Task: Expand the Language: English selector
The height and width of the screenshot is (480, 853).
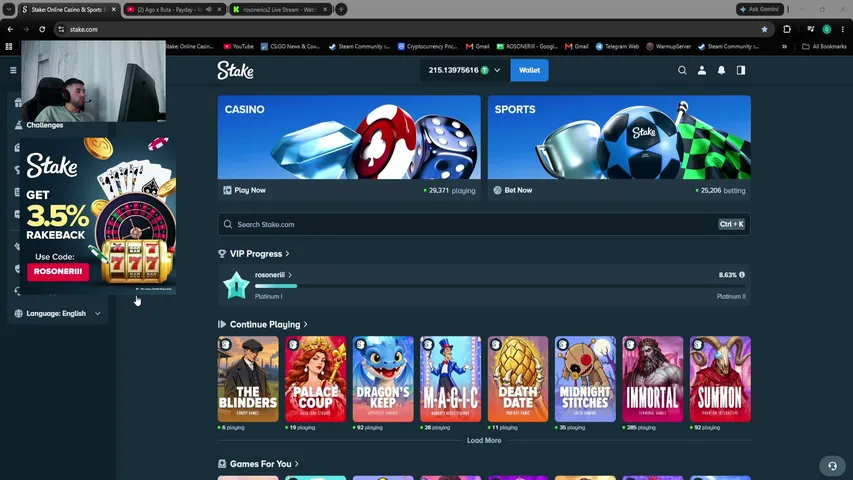Action: pos(58,313)
